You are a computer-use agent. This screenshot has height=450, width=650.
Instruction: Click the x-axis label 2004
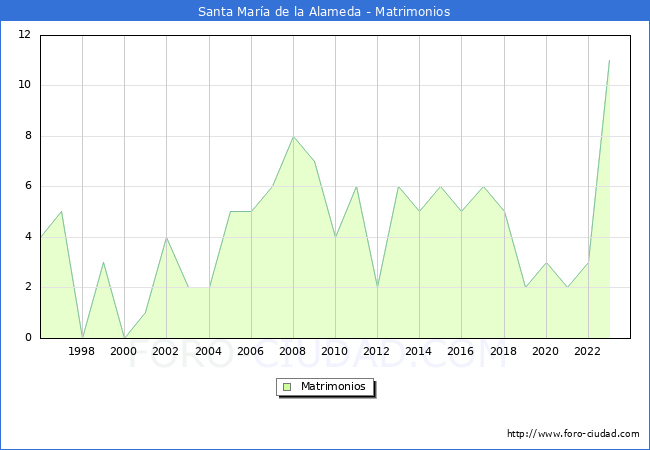coord(208,351)
